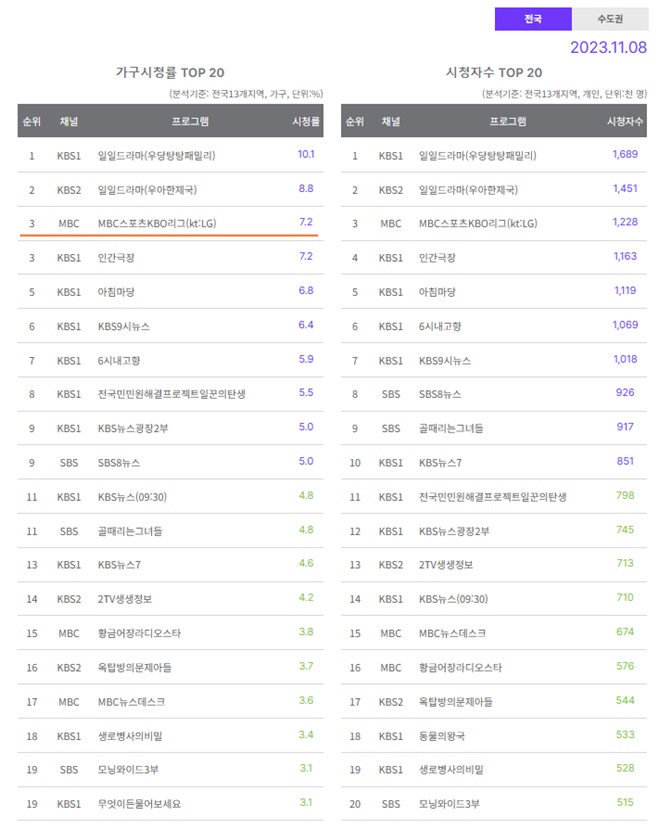The width and height of the screenshot is (658, 829).
Task: Click KBS뉴스7 in the household ratings table
Action: pyautogui.click(x=119, y=565)
